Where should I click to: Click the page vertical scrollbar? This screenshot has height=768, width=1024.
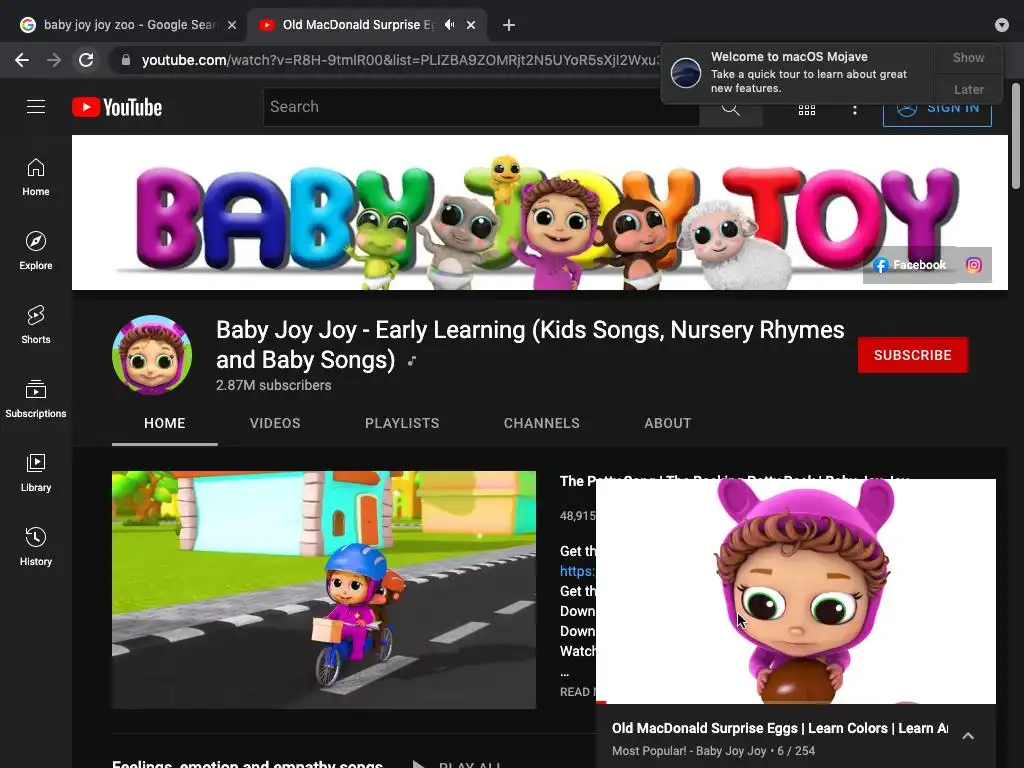tap(1016, 136)
